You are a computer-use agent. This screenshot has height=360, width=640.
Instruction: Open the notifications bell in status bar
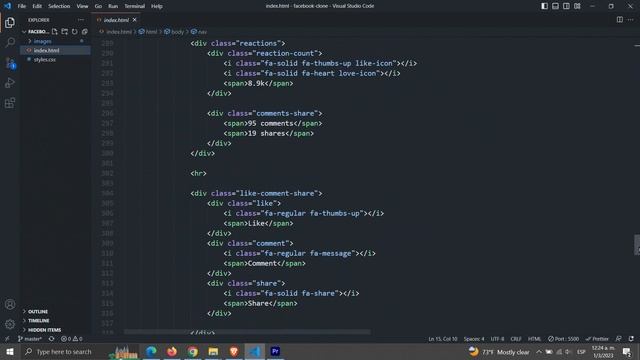(631, 339)
